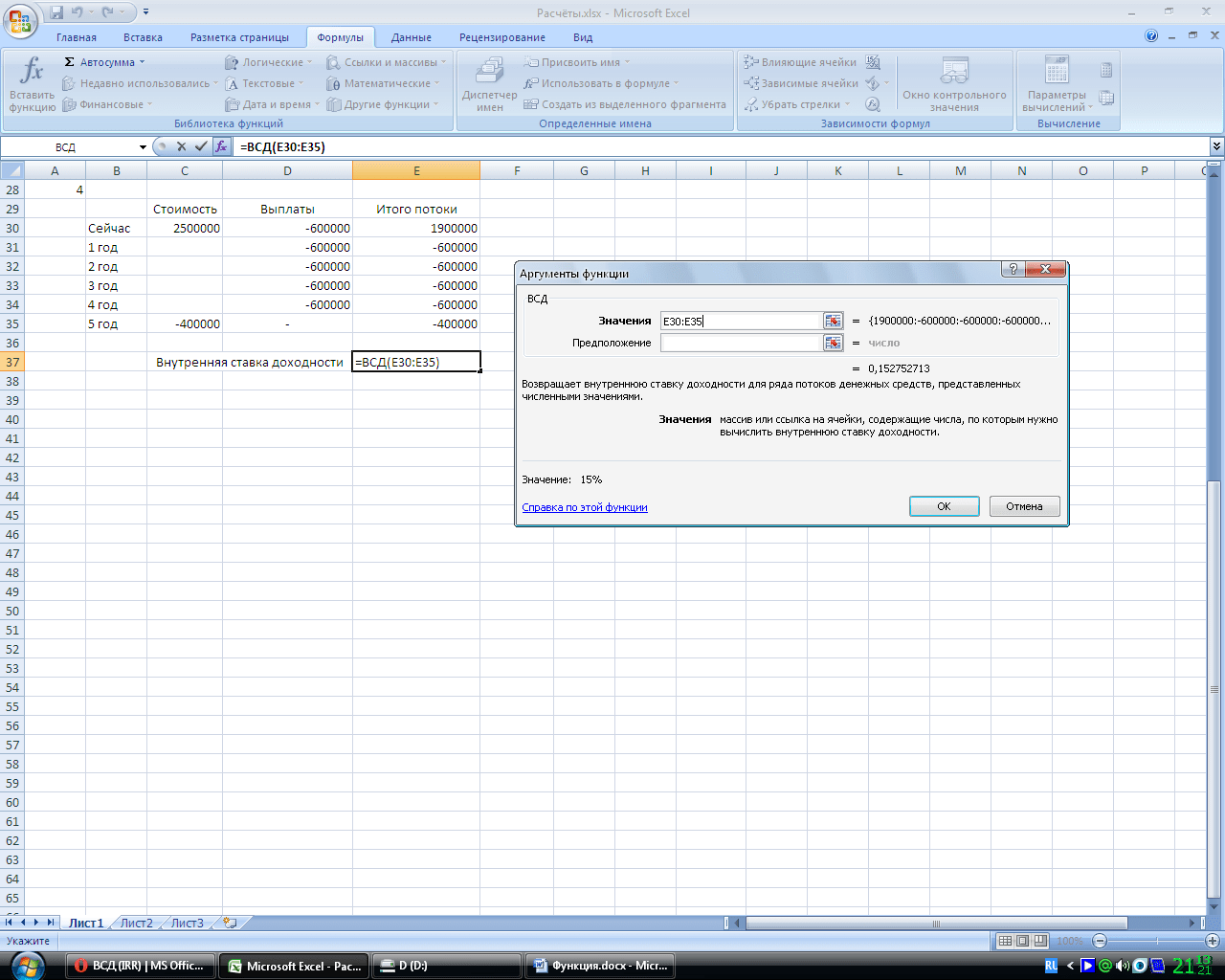Image resolution: width=1225 pixels, height=980 pixels.
Task: Open the Windows Start menu
Action: 26,965
